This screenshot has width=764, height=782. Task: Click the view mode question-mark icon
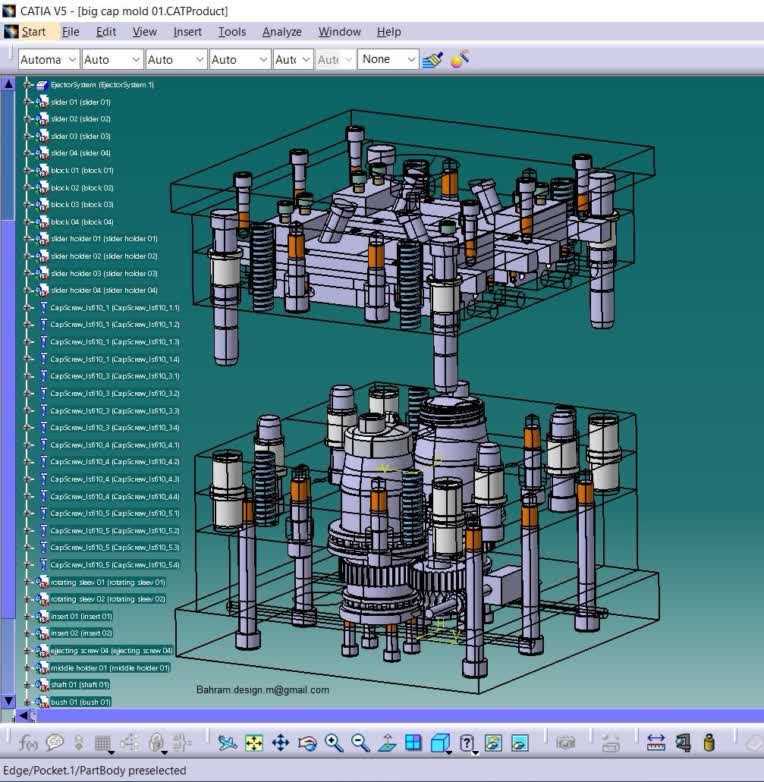point(466,743)
